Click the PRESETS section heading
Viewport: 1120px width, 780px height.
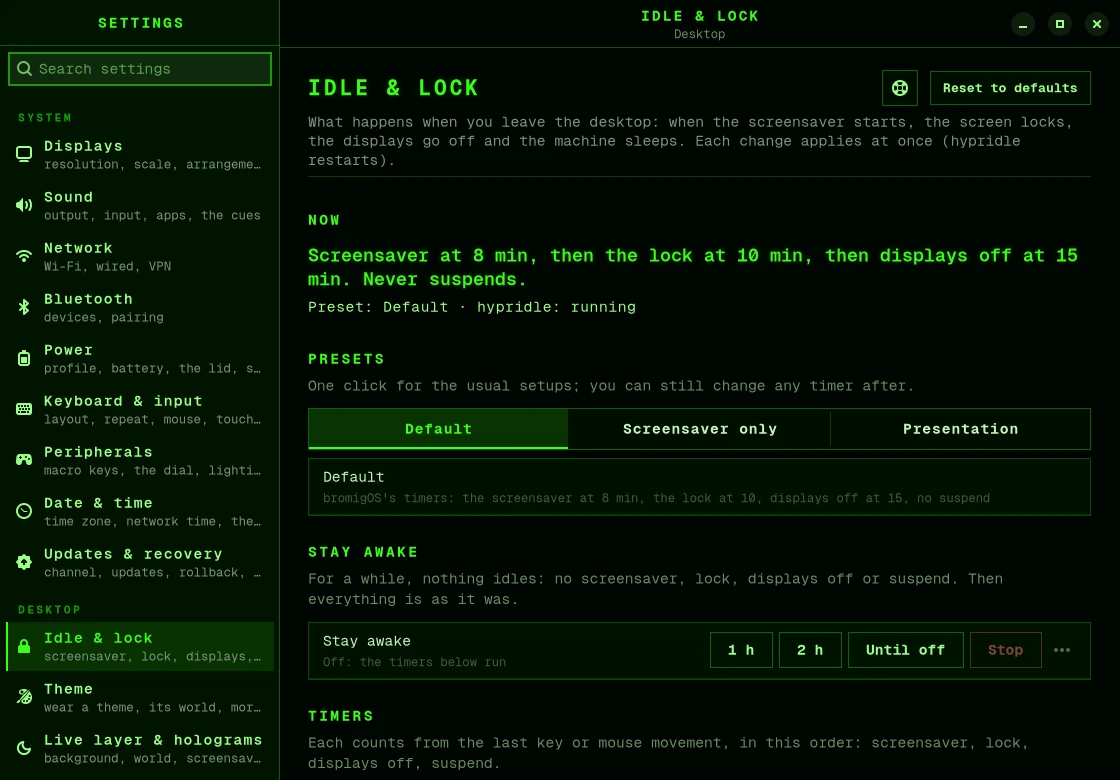346,359
